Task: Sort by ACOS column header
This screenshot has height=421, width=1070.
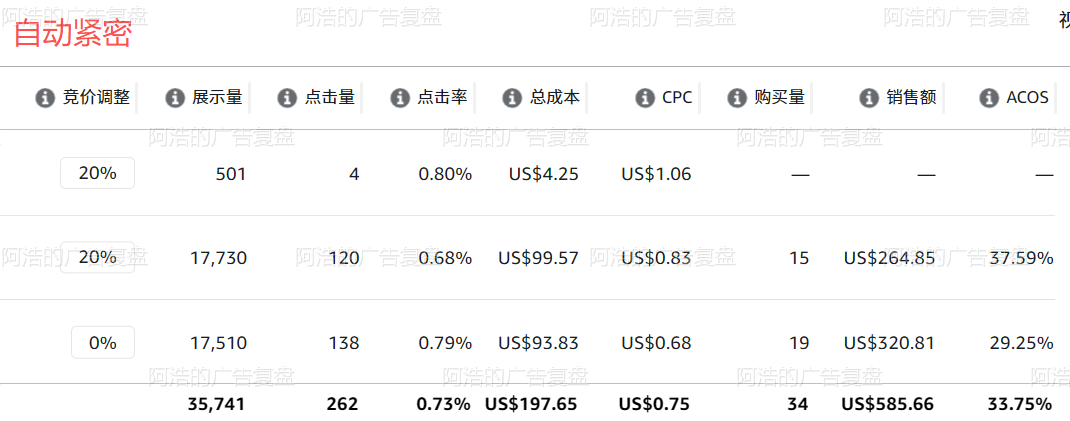Action: (1028, 98)
